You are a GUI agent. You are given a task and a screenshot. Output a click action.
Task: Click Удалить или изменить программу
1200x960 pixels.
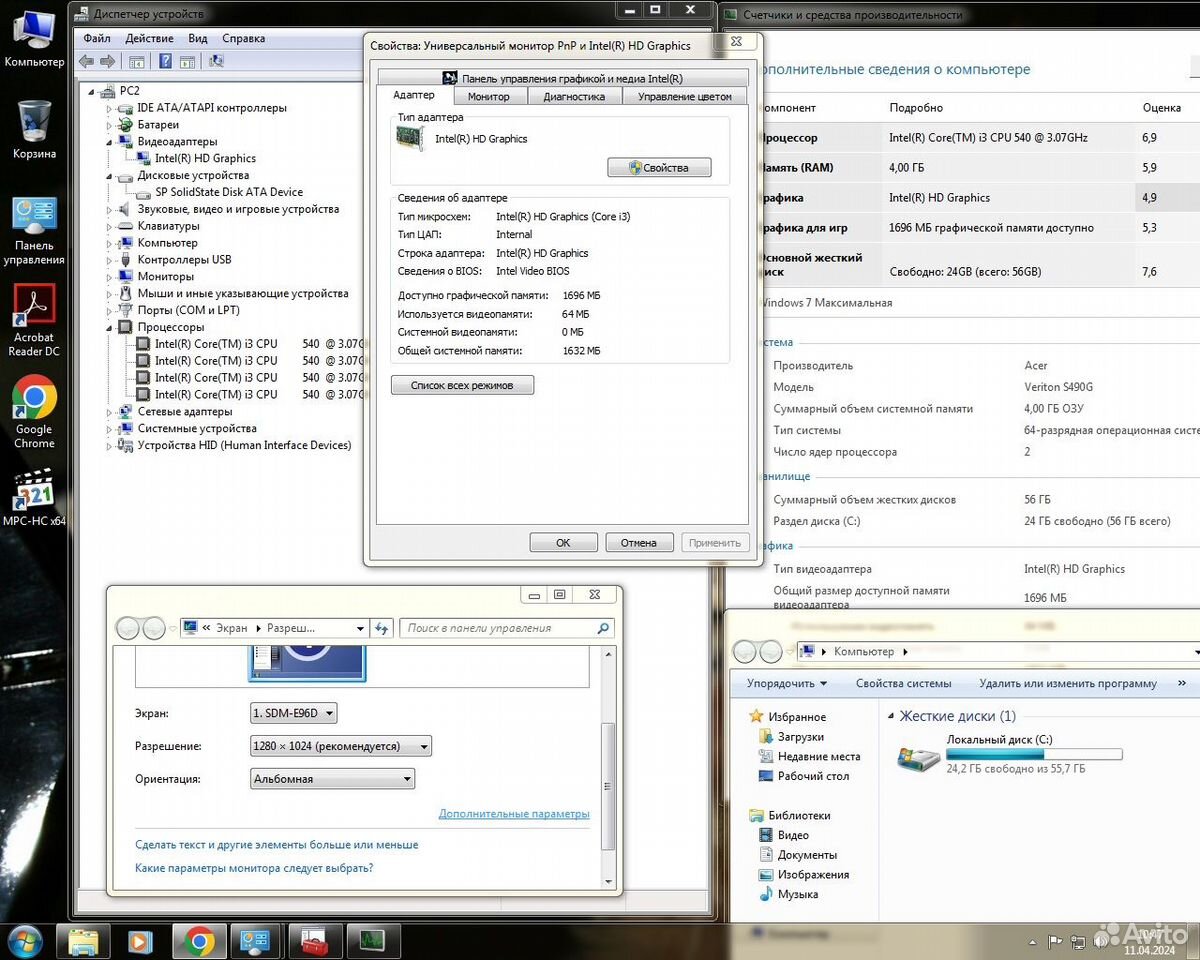point(1068,684)
